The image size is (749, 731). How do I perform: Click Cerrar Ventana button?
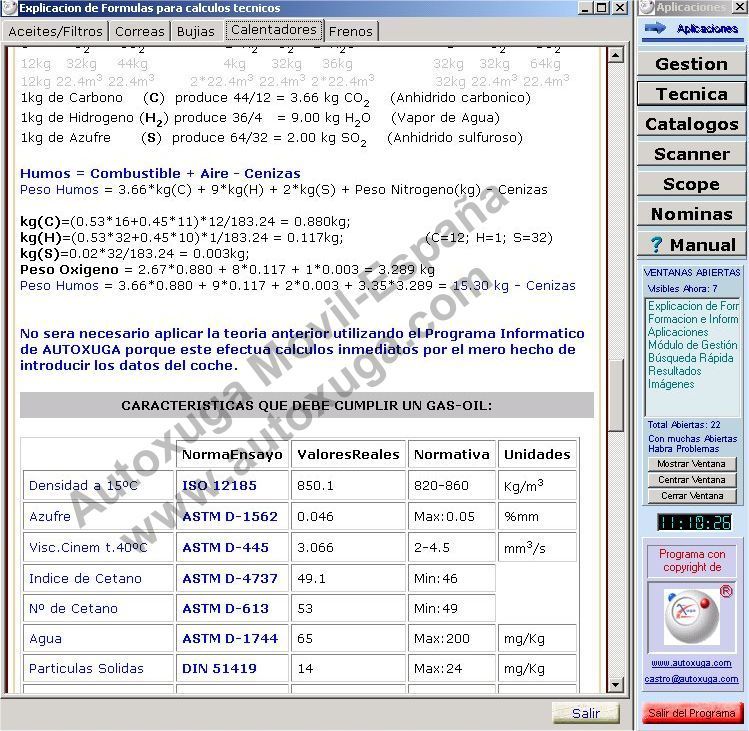coord(691,496)
